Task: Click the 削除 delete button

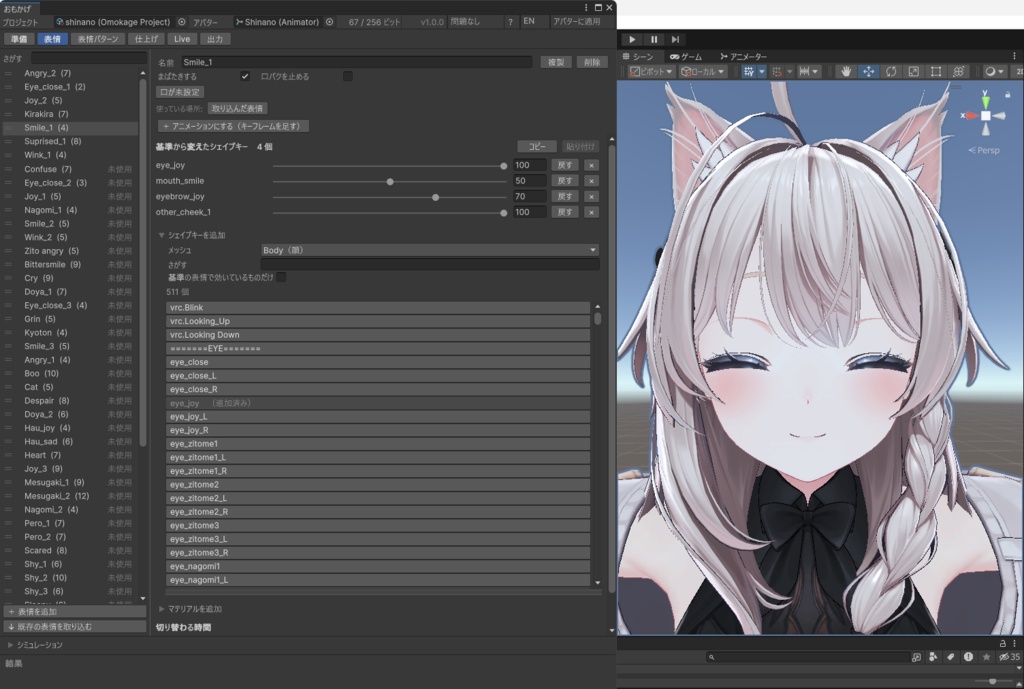Action: click(x=592, y=62)
